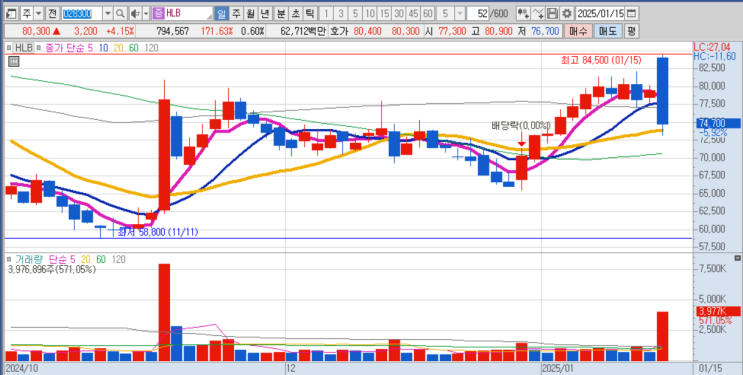Select the 일 daily chart period
Viewport: 743px width, 375px height.
pos(221,13)
